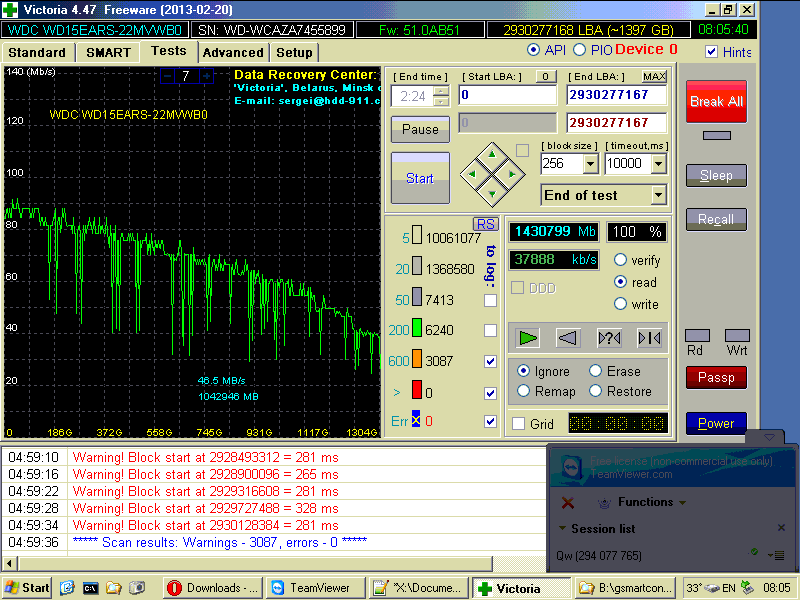800x600 pixels.
Task: Switch to Downloads taskbar window
Action: click(x=213, y=588)
